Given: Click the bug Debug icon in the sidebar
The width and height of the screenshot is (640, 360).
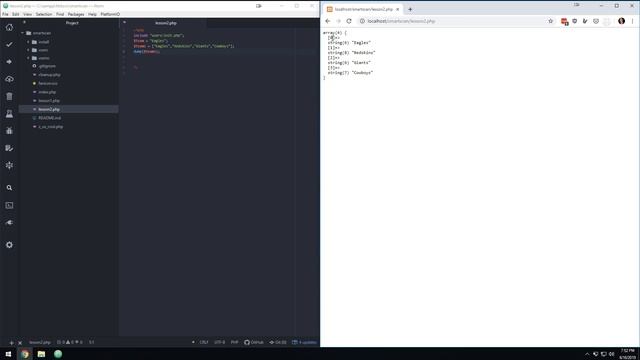Looking at the screenshot, I should coord(9,131).
